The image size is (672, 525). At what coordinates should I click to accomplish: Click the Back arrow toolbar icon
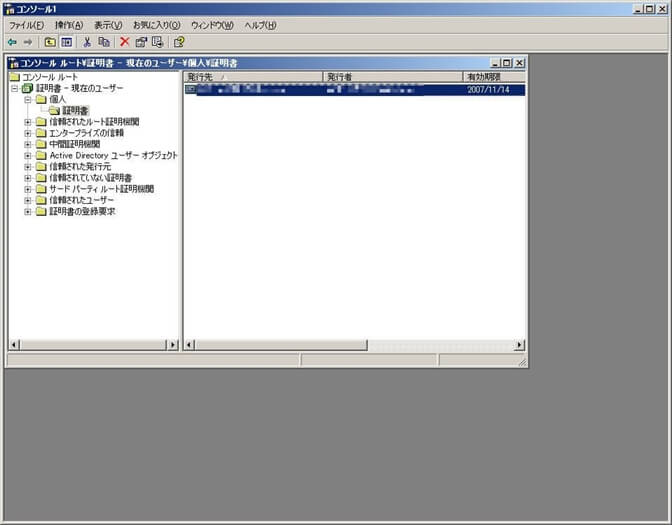12,42
